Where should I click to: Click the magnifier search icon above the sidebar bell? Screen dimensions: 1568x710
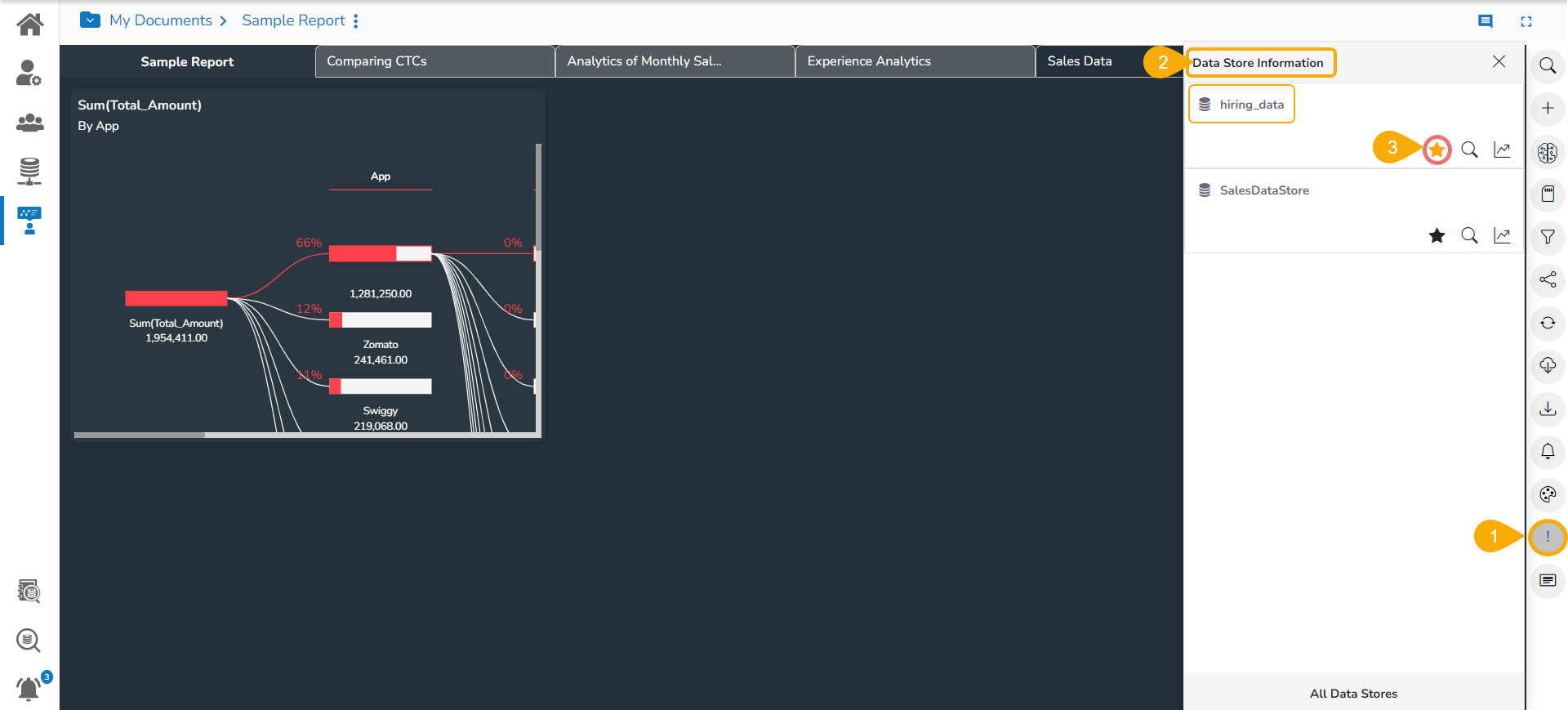click(x=29, y=640)
